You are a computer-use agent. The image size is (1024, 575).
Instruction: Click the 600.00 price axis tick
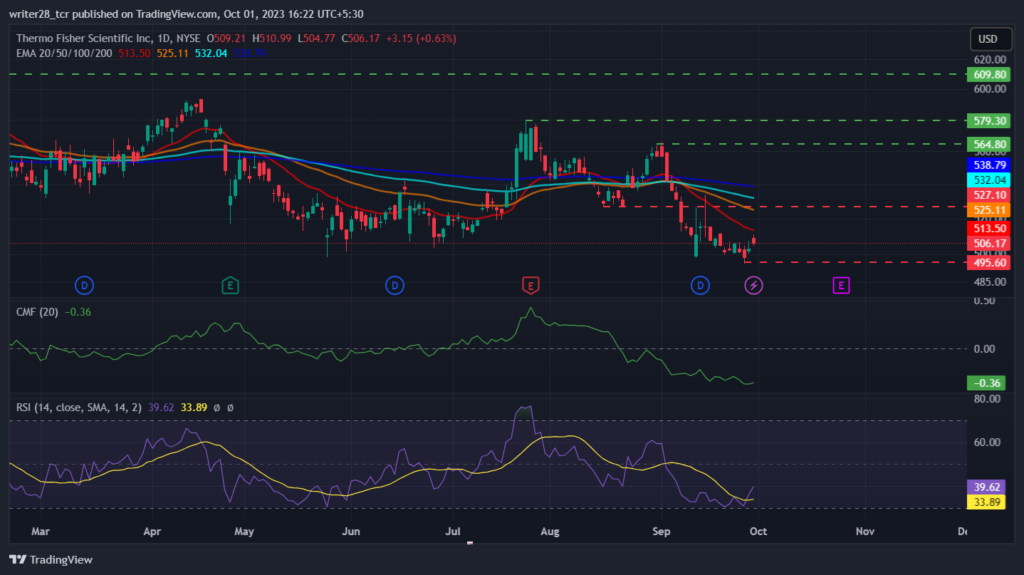click(x=990, y=90)
